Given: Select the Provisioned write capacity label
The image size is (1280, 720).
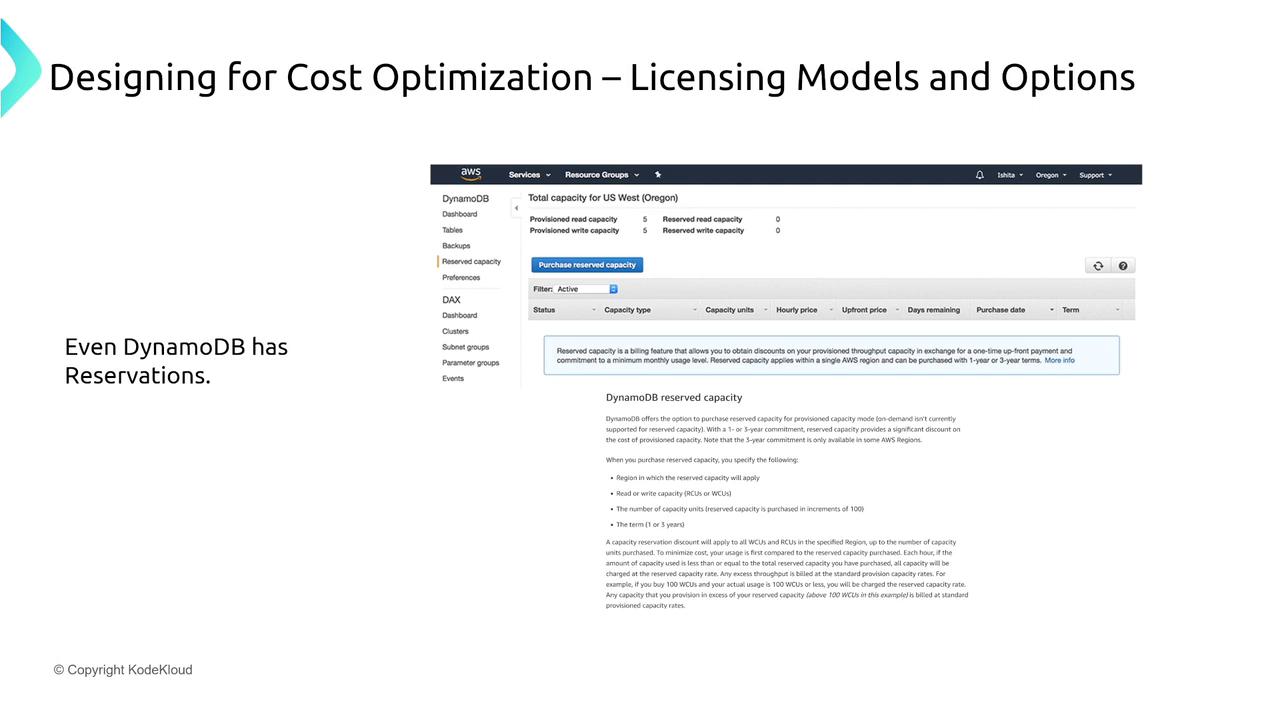Looking at the screenshot, I should (x=575, y=231).
